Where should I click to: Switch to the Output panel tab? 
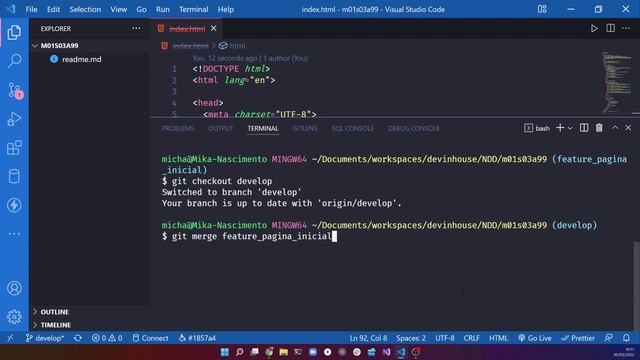(220, 128)
